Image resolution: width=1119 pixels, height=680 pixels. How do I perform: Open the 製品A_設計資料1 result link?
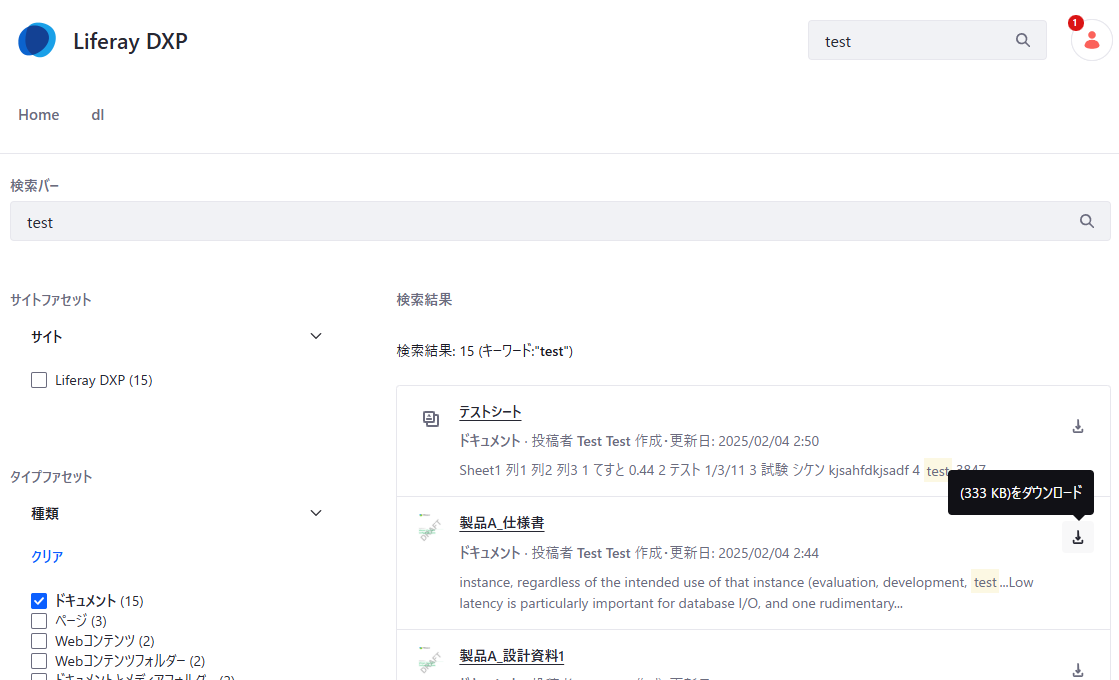511,656
